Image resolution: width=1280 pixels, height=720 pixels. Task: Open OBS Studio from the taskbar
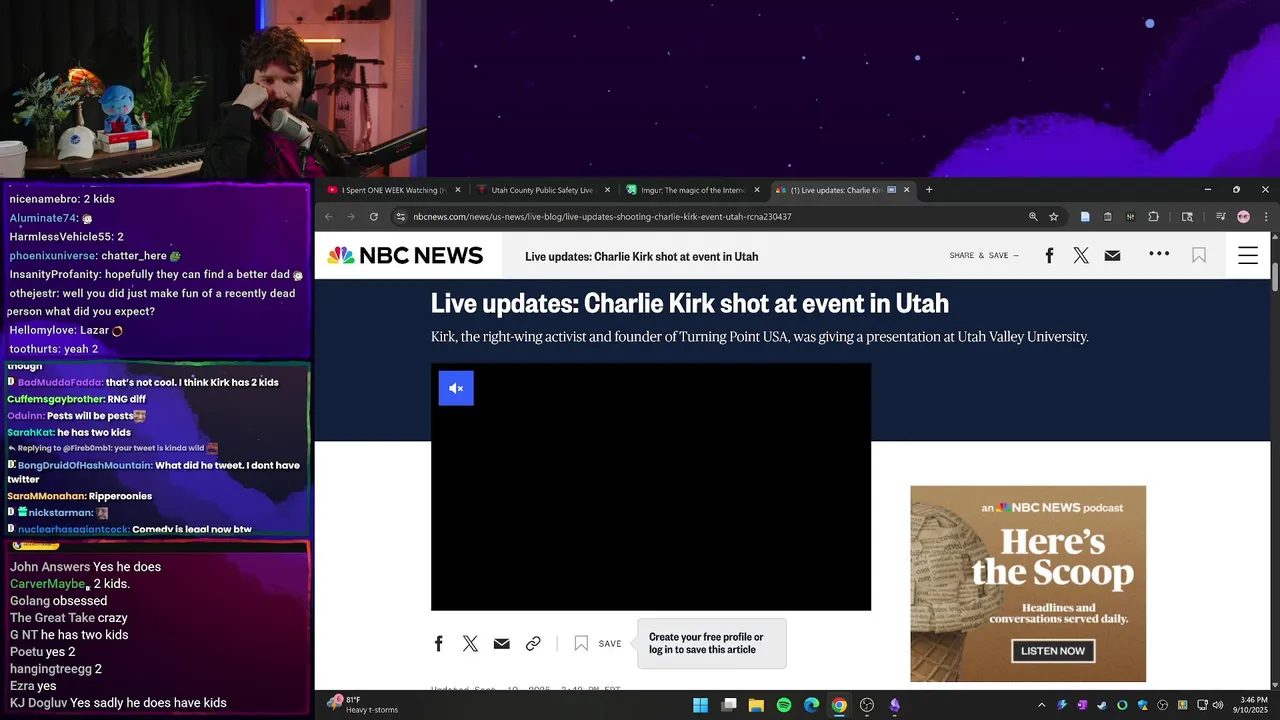(867, 705)
